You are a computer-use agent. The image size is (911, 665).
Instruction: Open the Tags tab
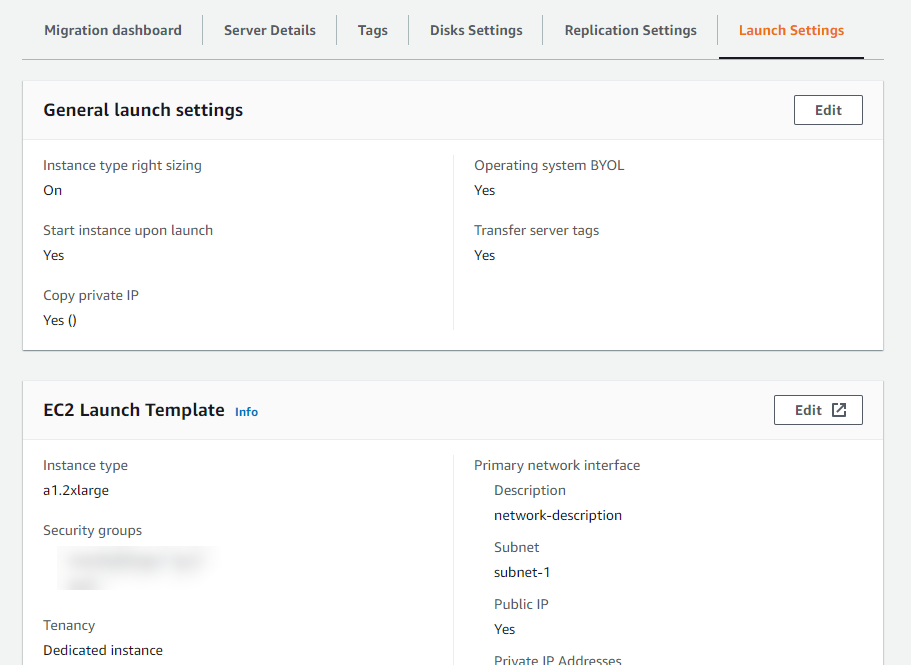point(372,30)
